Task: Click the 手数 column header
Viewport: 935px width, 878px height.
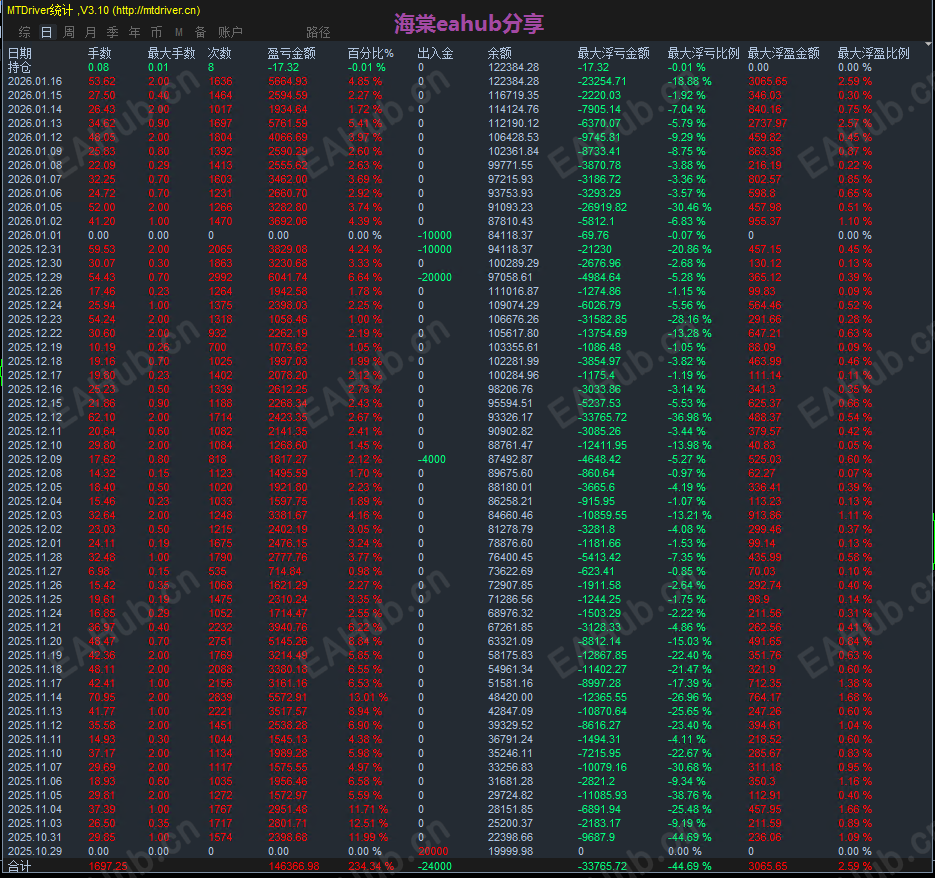Action: pos(100,53)
